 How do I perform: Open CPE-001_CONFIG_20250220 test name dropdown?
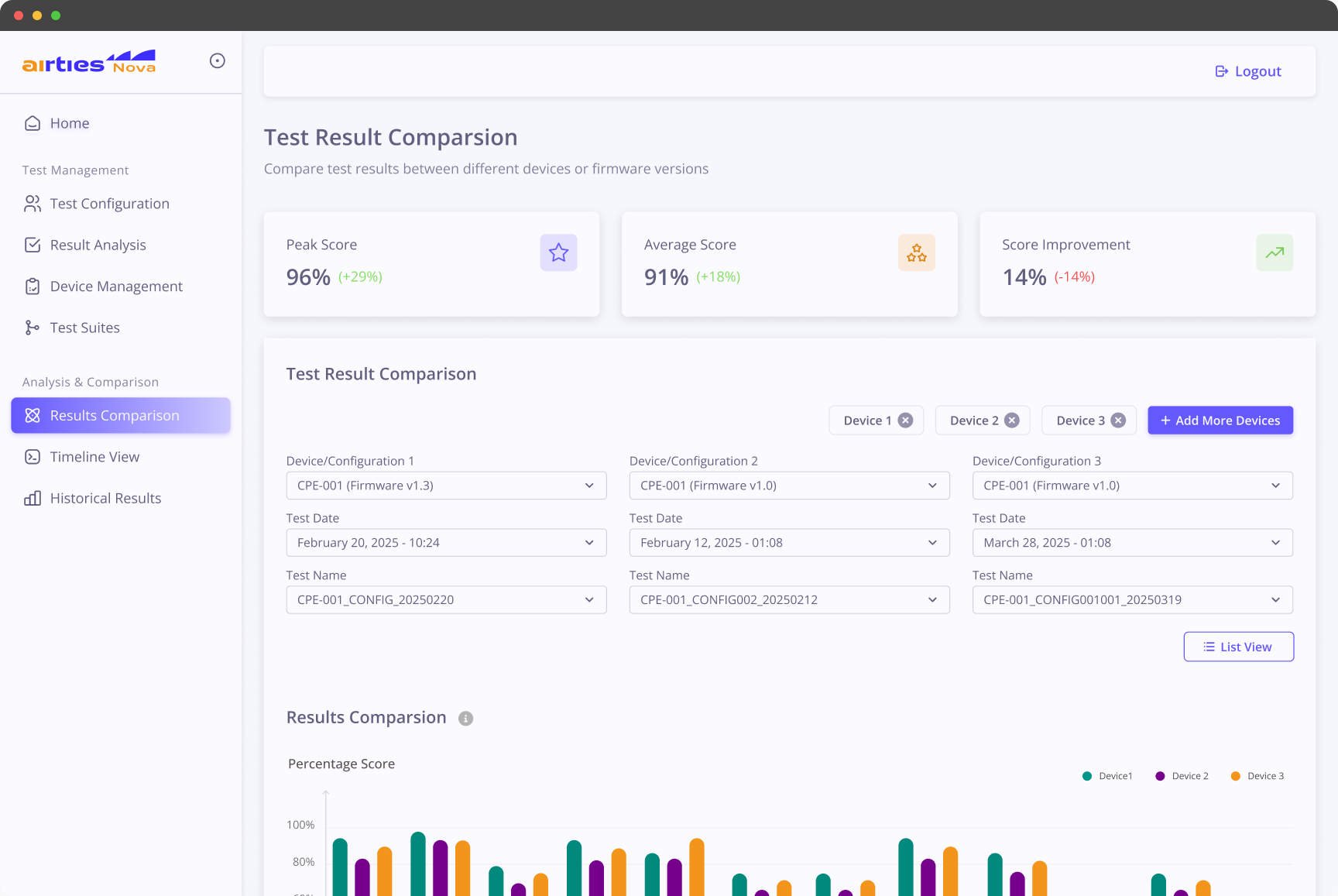tap(447, 600)
